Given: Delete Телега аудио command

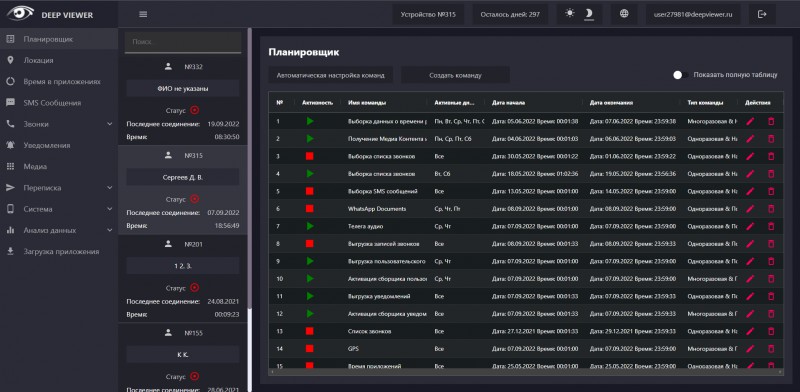Looking at the screenshot, I should [771, 226].
